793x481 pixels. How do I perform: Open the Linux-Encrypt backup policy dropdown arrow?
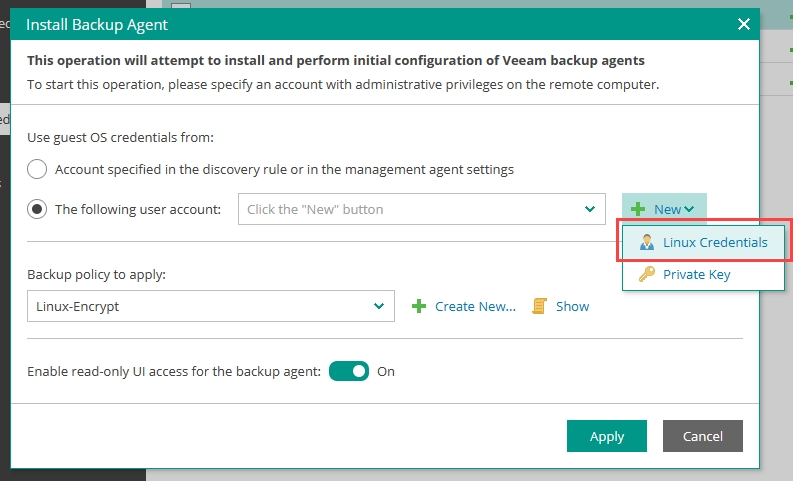point(378,306)
